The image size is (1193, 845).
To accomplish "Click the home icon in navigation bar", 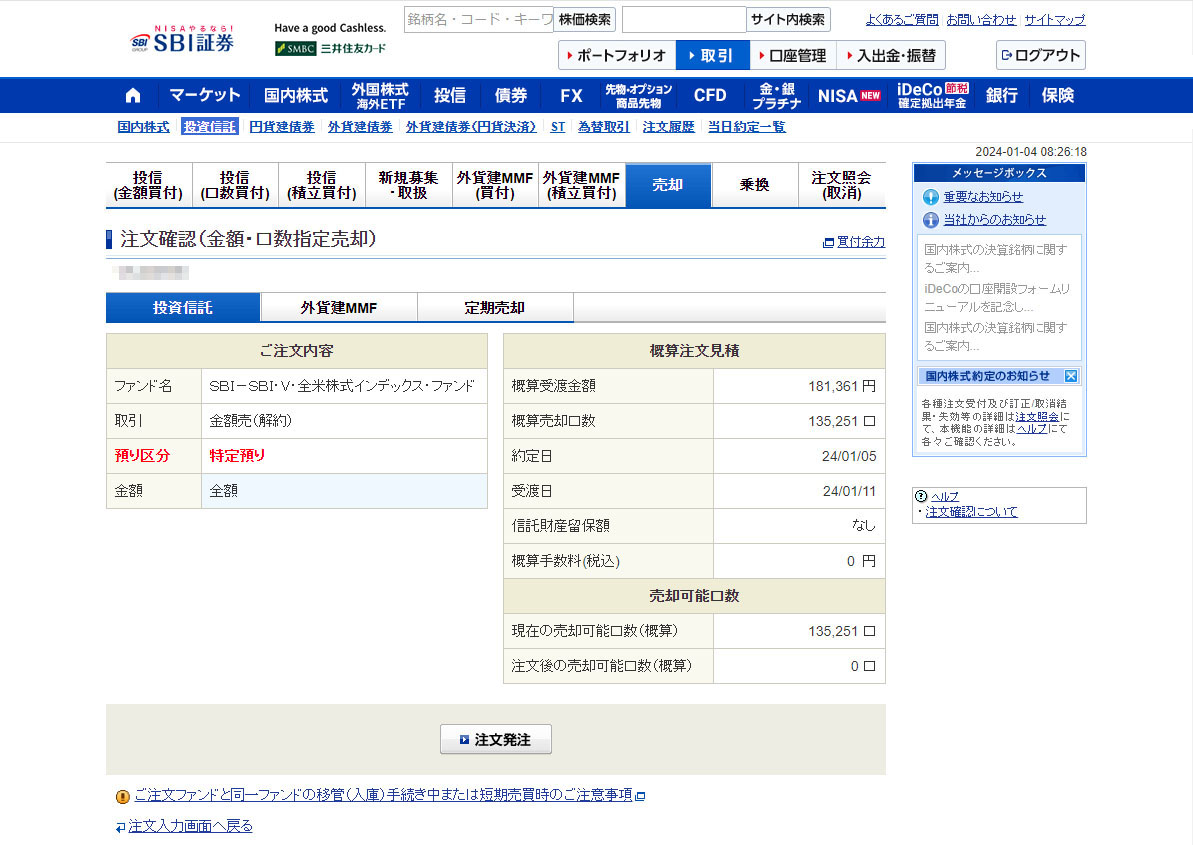I will tap(133, 96).
